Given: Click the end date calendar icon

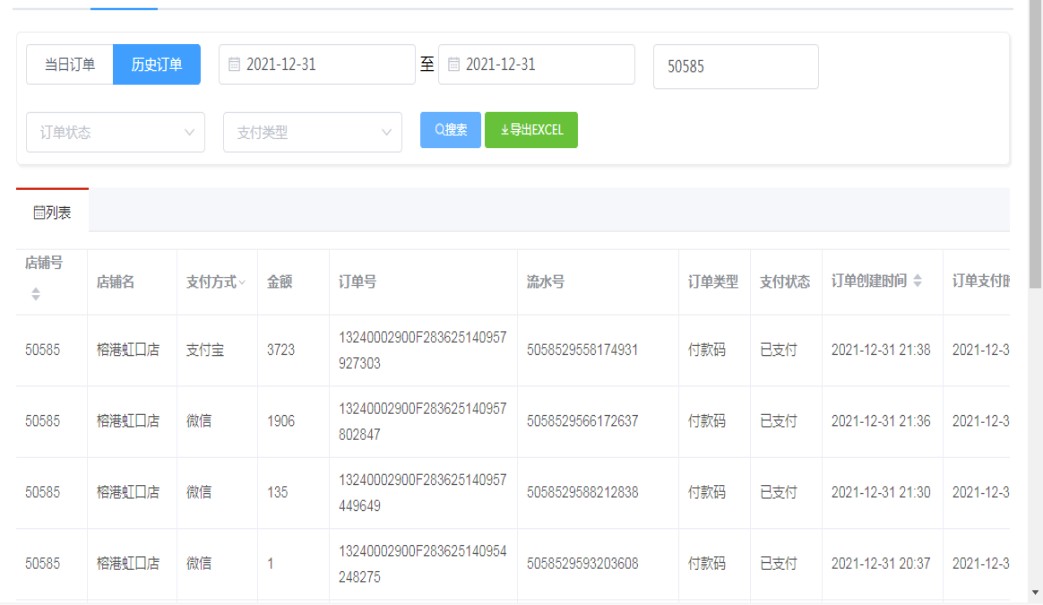Looking at the screenshot, I should pos(453,65).
